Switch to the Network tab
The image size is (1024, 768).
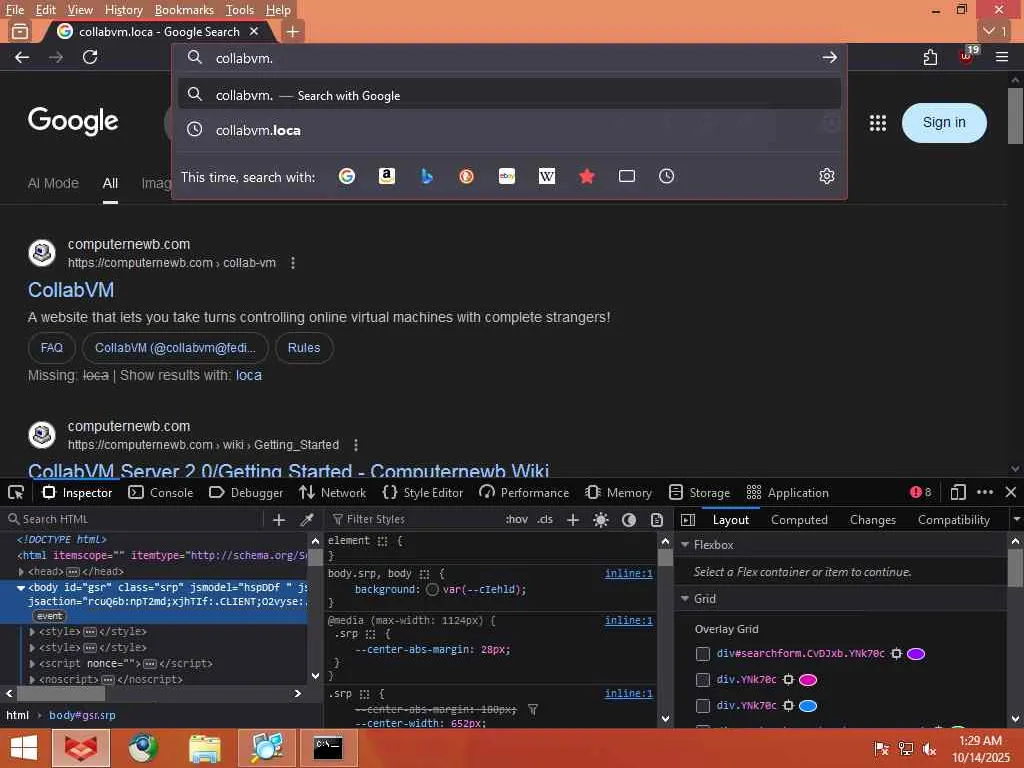click(332, 492)
